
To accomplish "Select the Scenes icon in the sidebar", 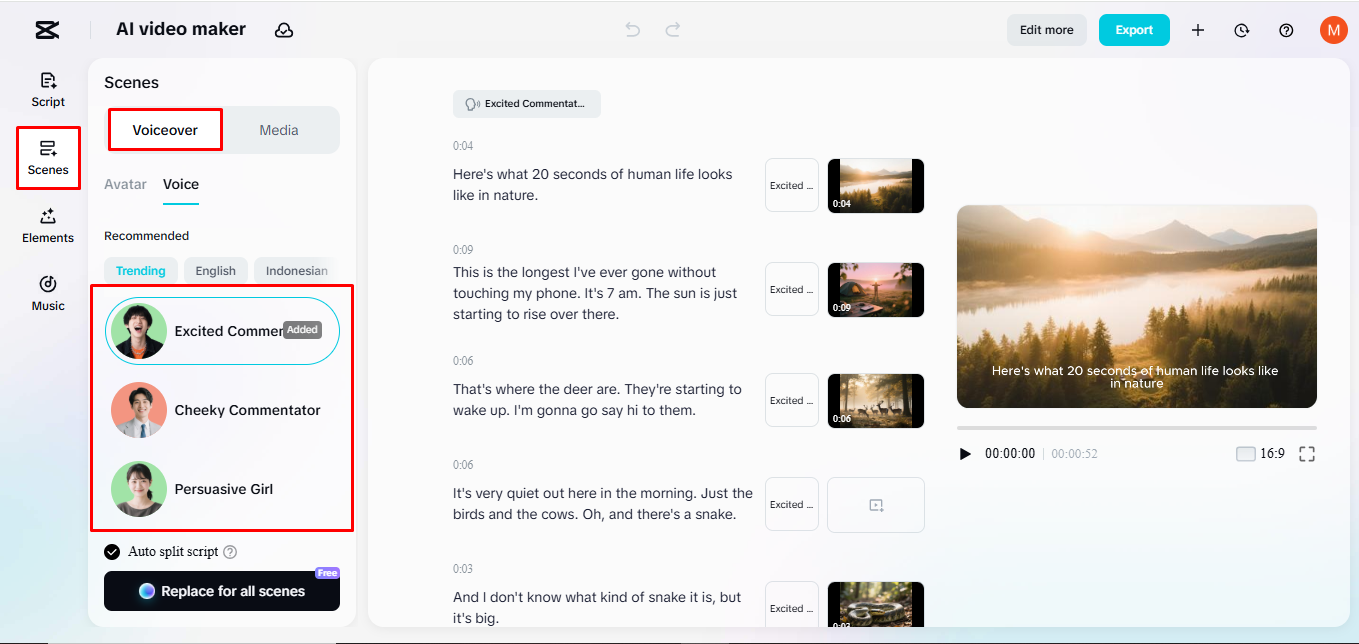I will 47,157.
